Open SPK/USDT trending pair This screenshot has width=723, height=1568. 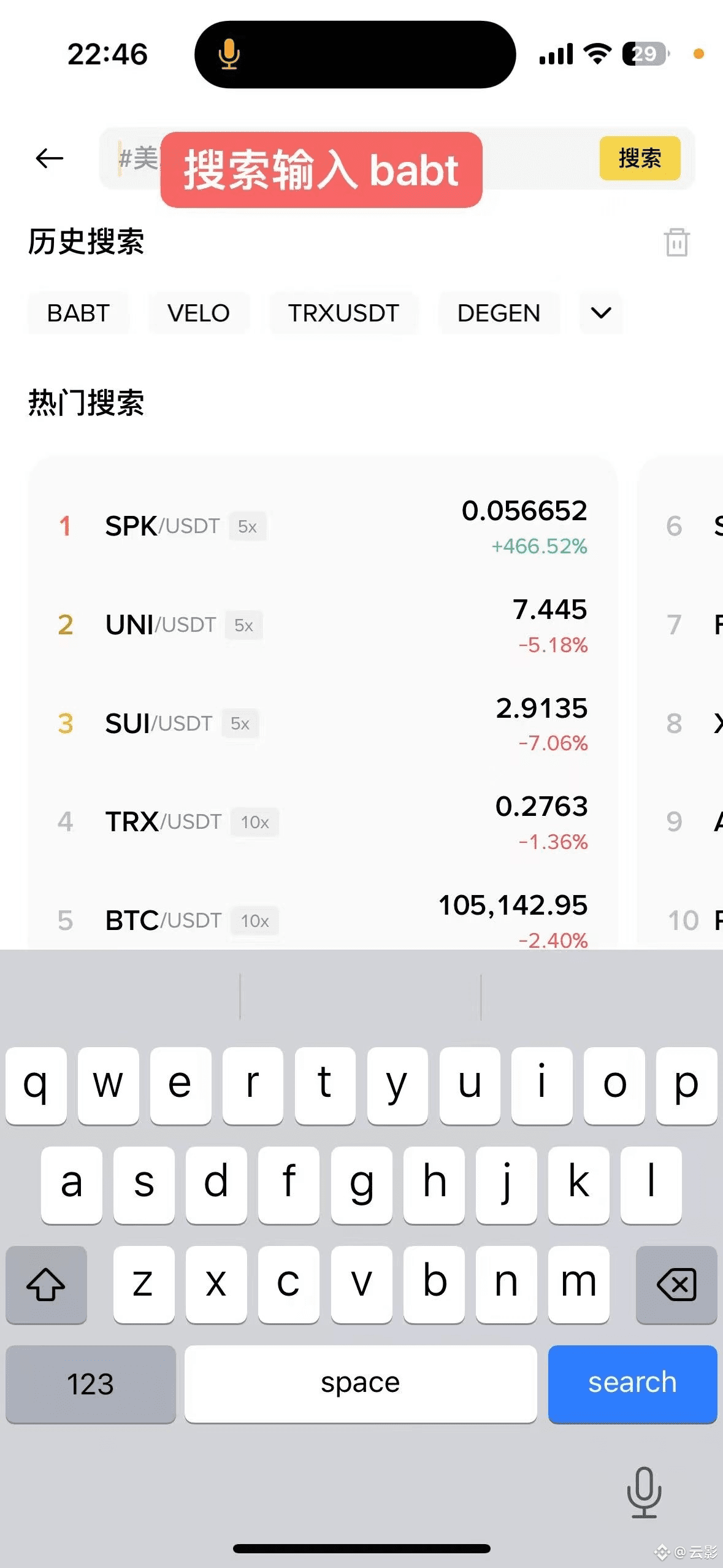pos(323,526)
